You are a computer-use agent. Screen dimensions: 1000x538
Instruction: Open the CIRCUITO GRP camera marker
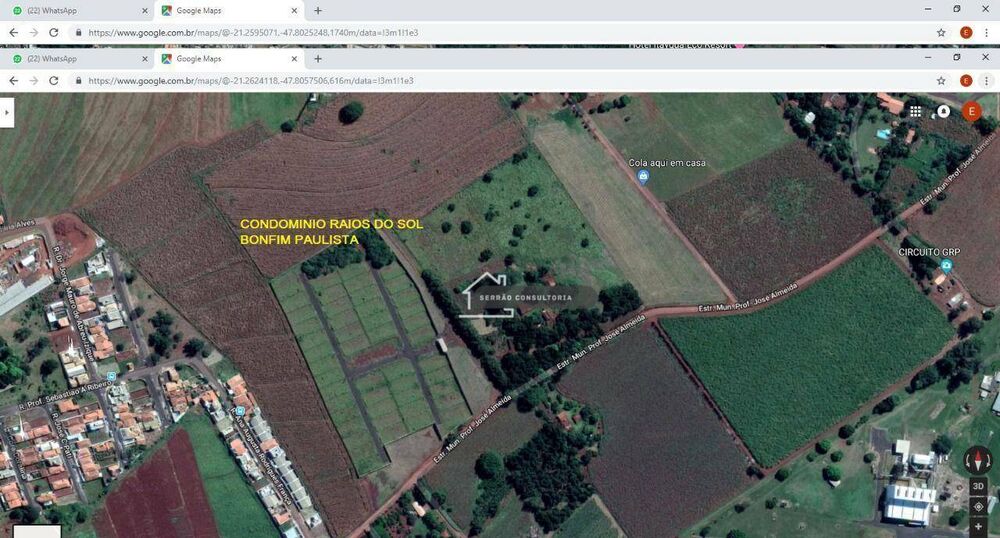946,266
